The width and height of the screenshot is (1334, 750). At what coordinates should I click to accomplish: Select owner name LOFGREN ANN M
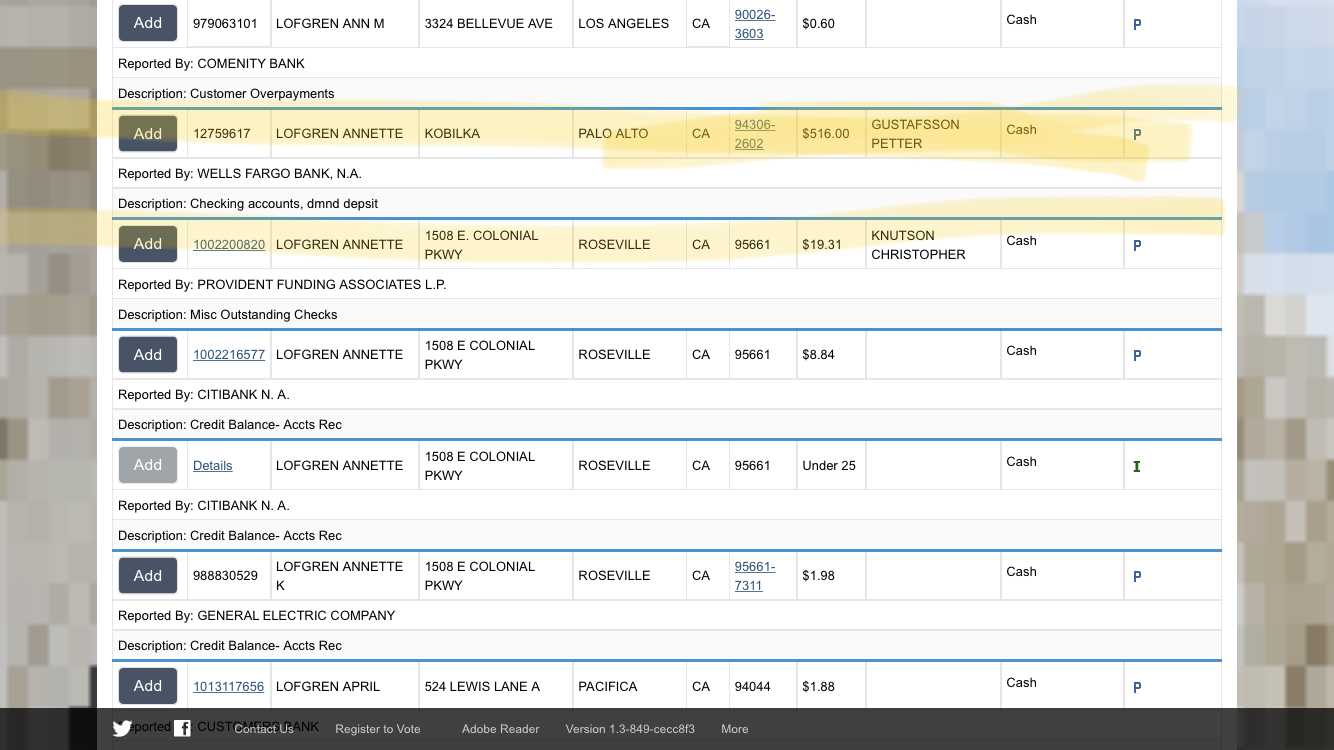pyautogui.click(x=330, y=23)
